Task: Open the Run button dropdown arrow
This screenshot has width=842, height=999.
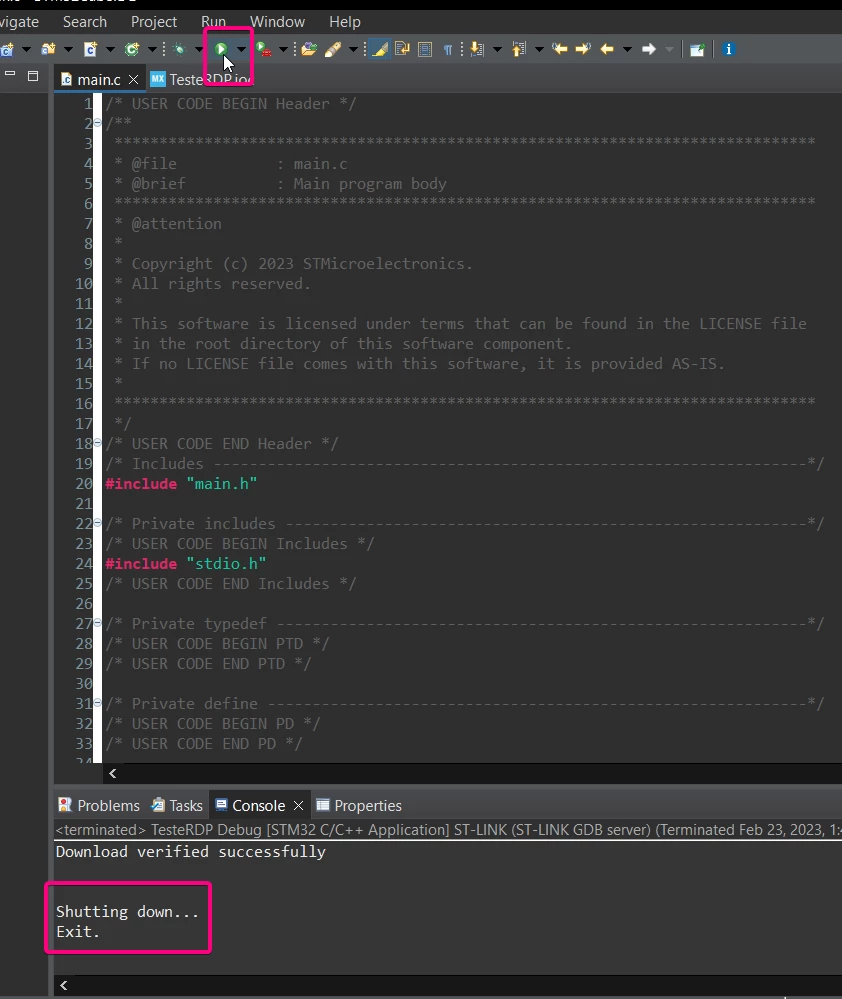Action: tap(241, 49)
